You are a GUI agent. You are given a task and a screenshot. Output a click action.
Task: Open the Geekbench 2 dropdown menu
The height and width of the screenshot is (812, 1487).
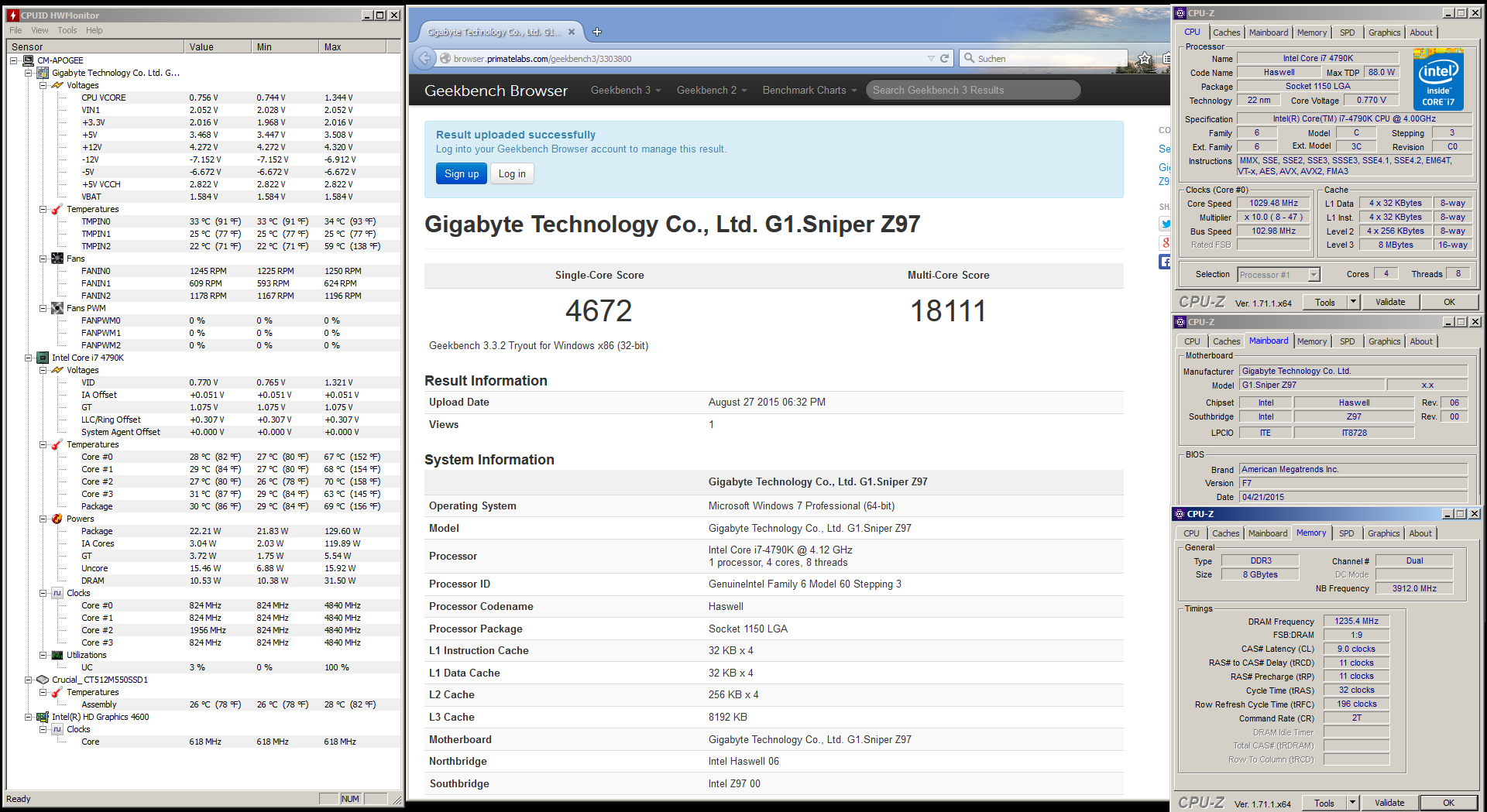pos(712,91)
